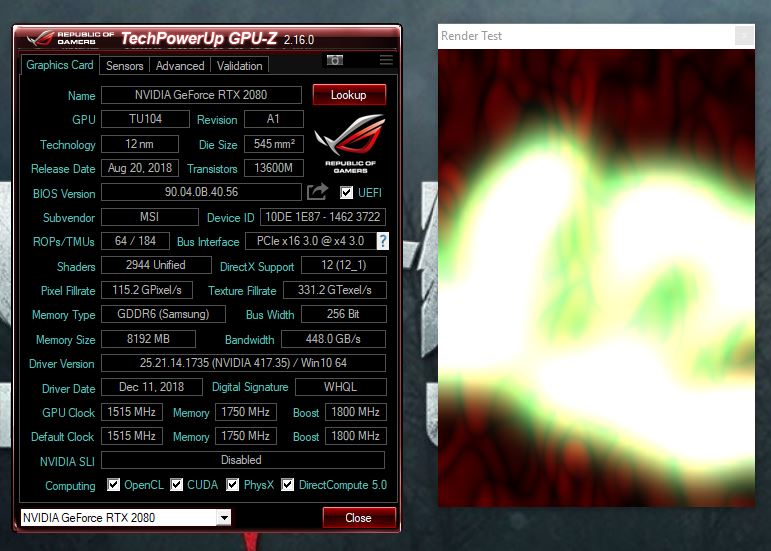
Task: Click the Memory value in the GPU Clock row
Action: tap(246, 412)
